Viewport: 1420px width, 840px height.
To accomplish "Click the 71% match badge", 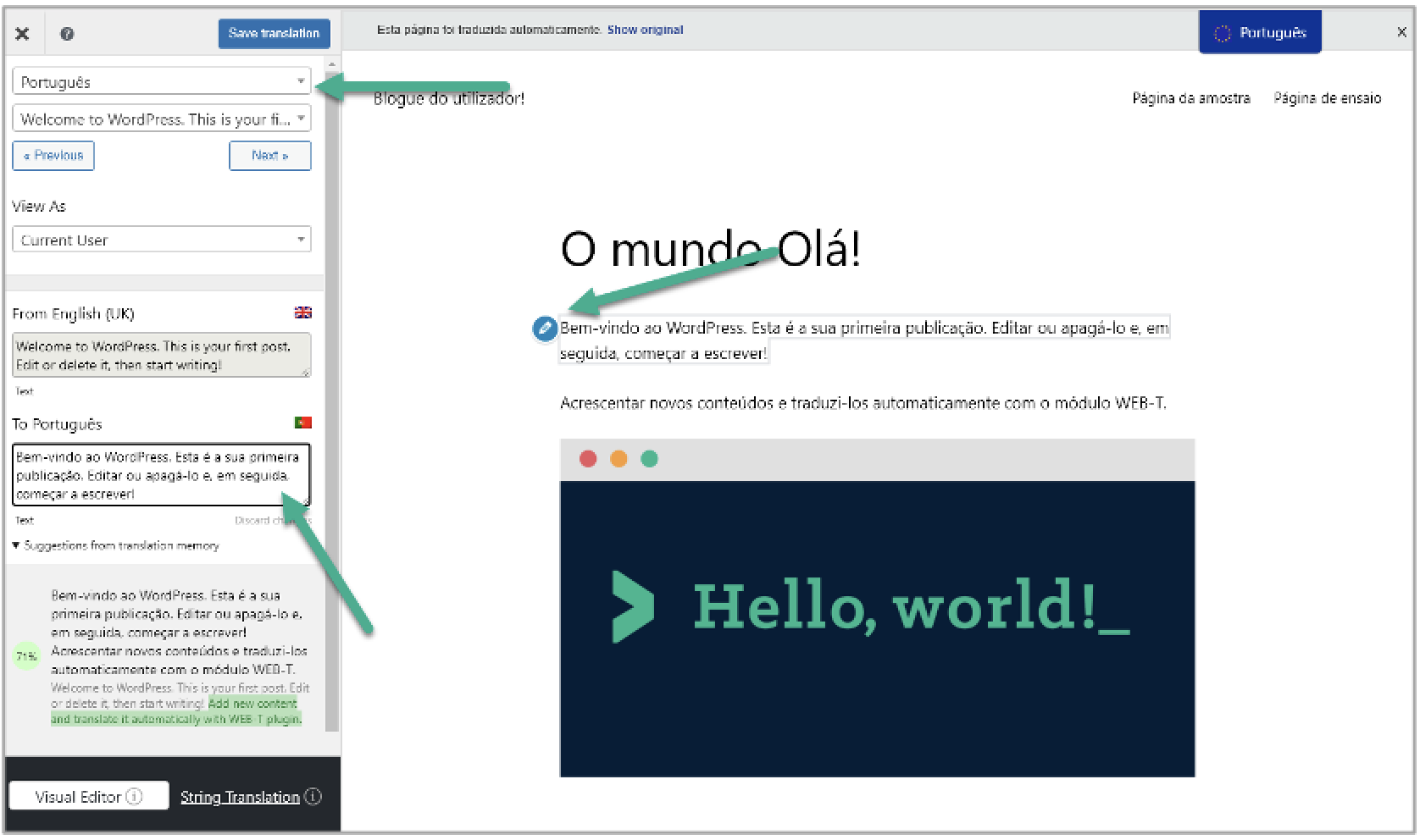I will pyautogui.click(x=26, y=656).
